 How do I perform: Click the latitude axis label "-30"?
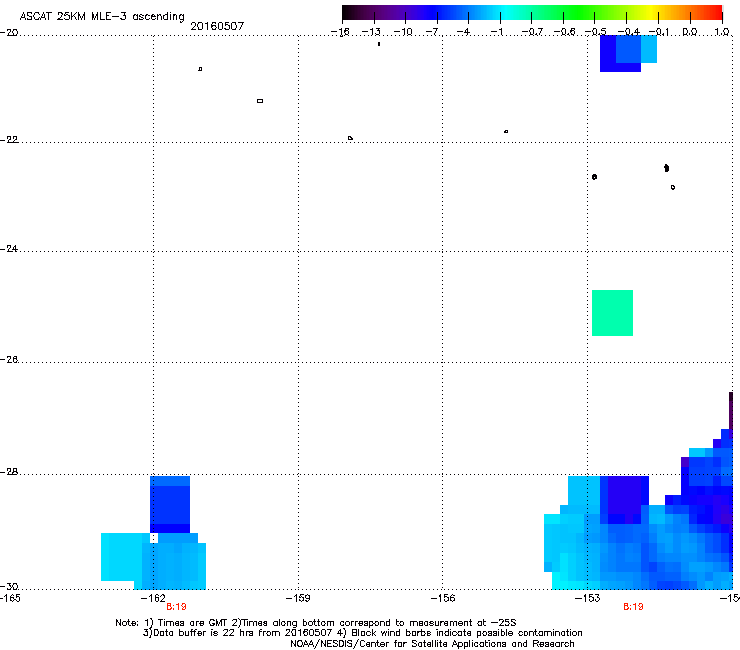point(9,587)
